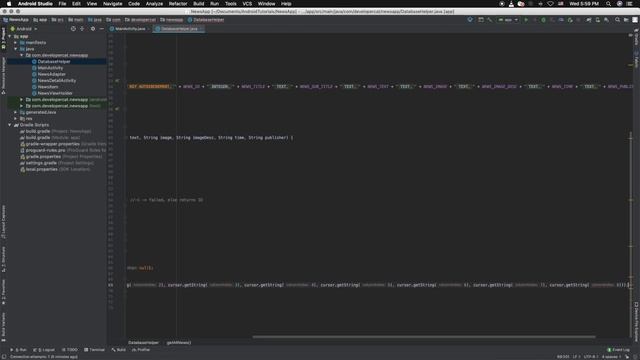Click the device target icon in top toolbar

tap(470, 20)
